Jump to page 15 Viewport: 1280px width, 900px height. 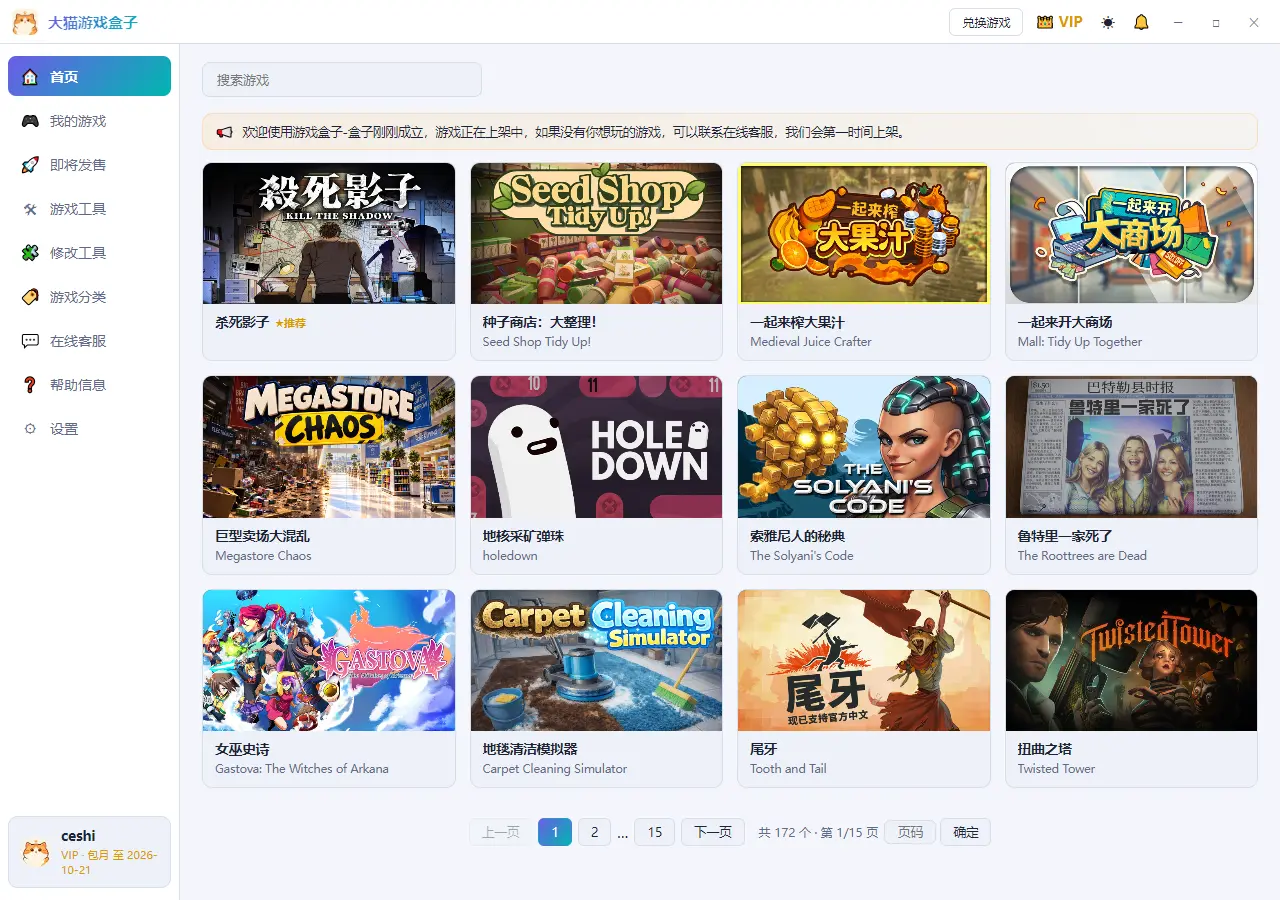(x=655, y=832)
